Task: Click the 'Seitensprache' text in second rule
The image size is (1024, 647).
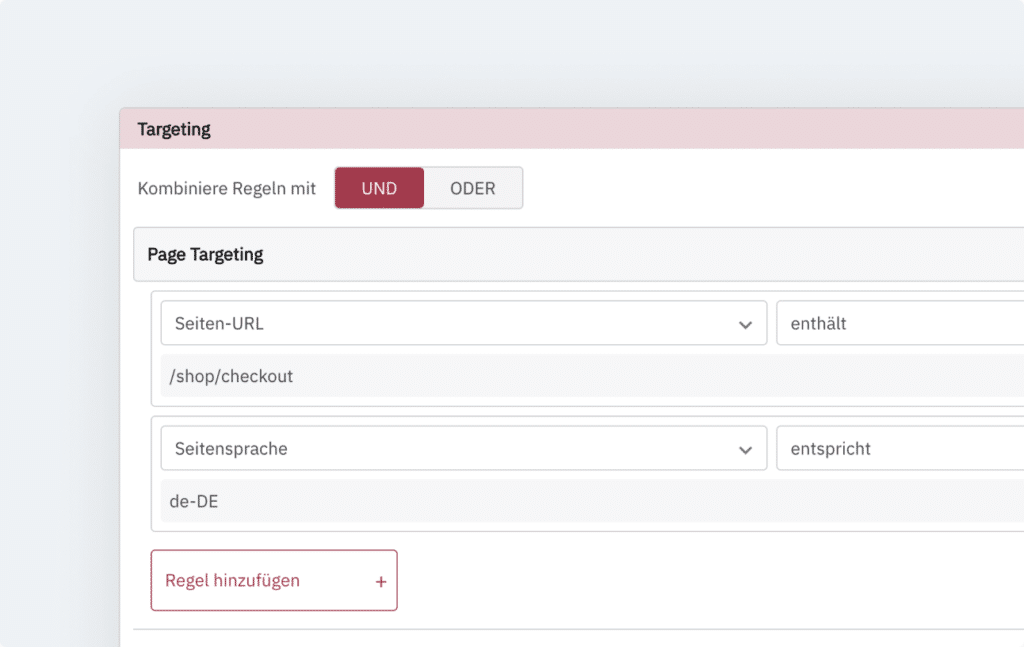Action: click(x=231, y=450)
